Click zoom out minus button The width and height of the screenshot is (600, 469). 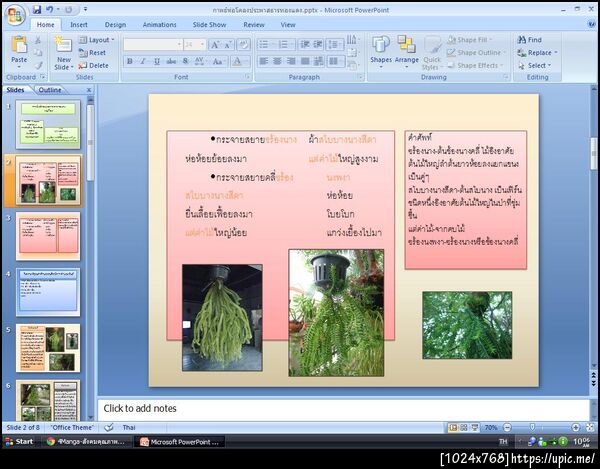click(507, 428)
